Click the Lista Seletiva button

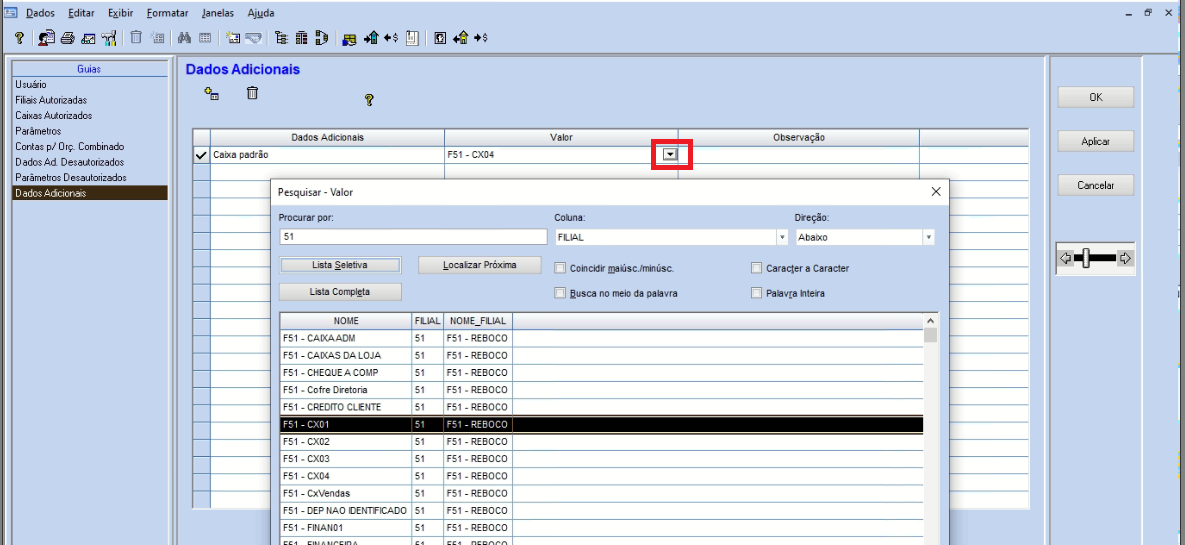[x=340, y=265]
